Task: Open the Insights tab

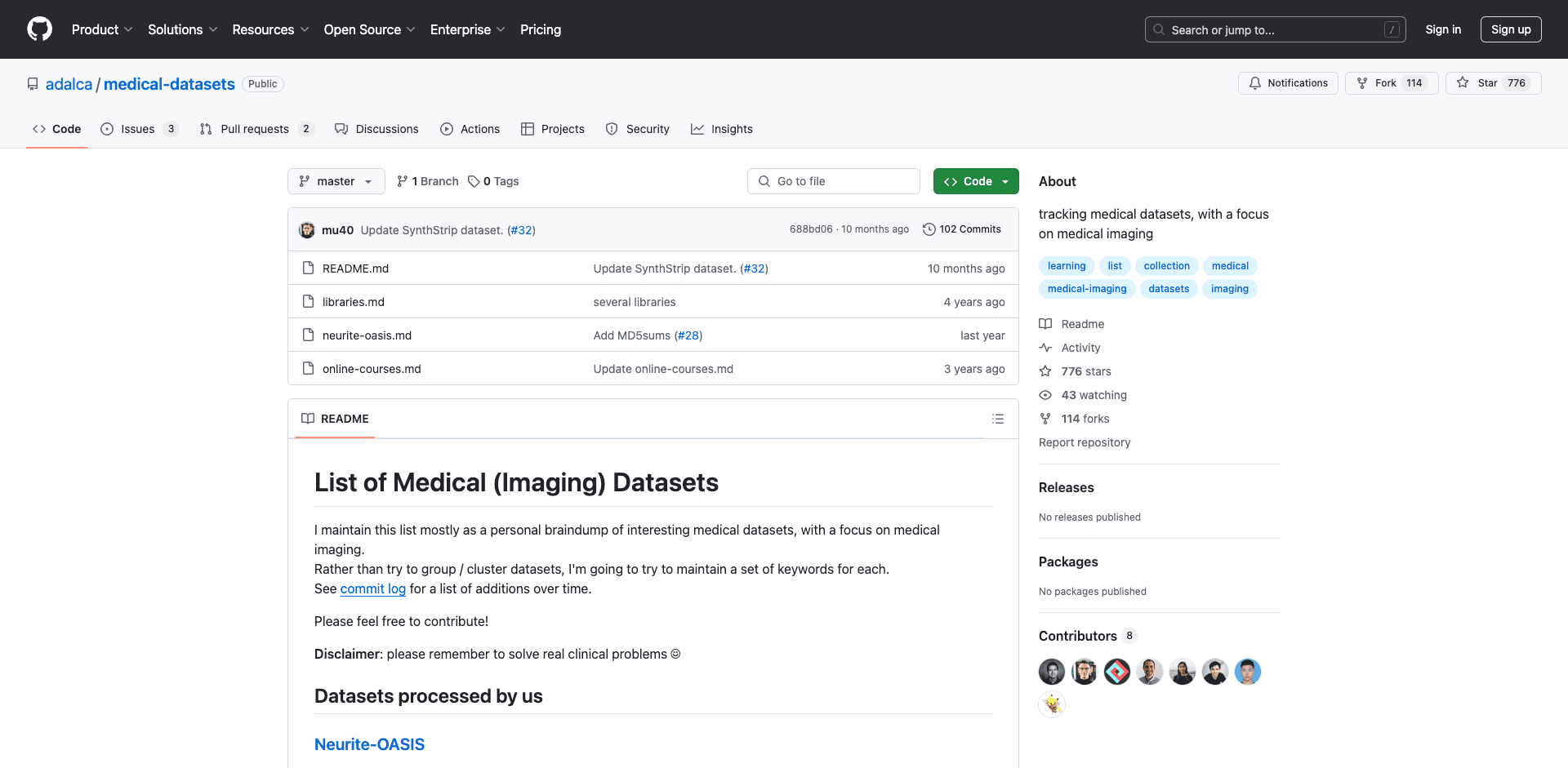Action: pos(722,129)
